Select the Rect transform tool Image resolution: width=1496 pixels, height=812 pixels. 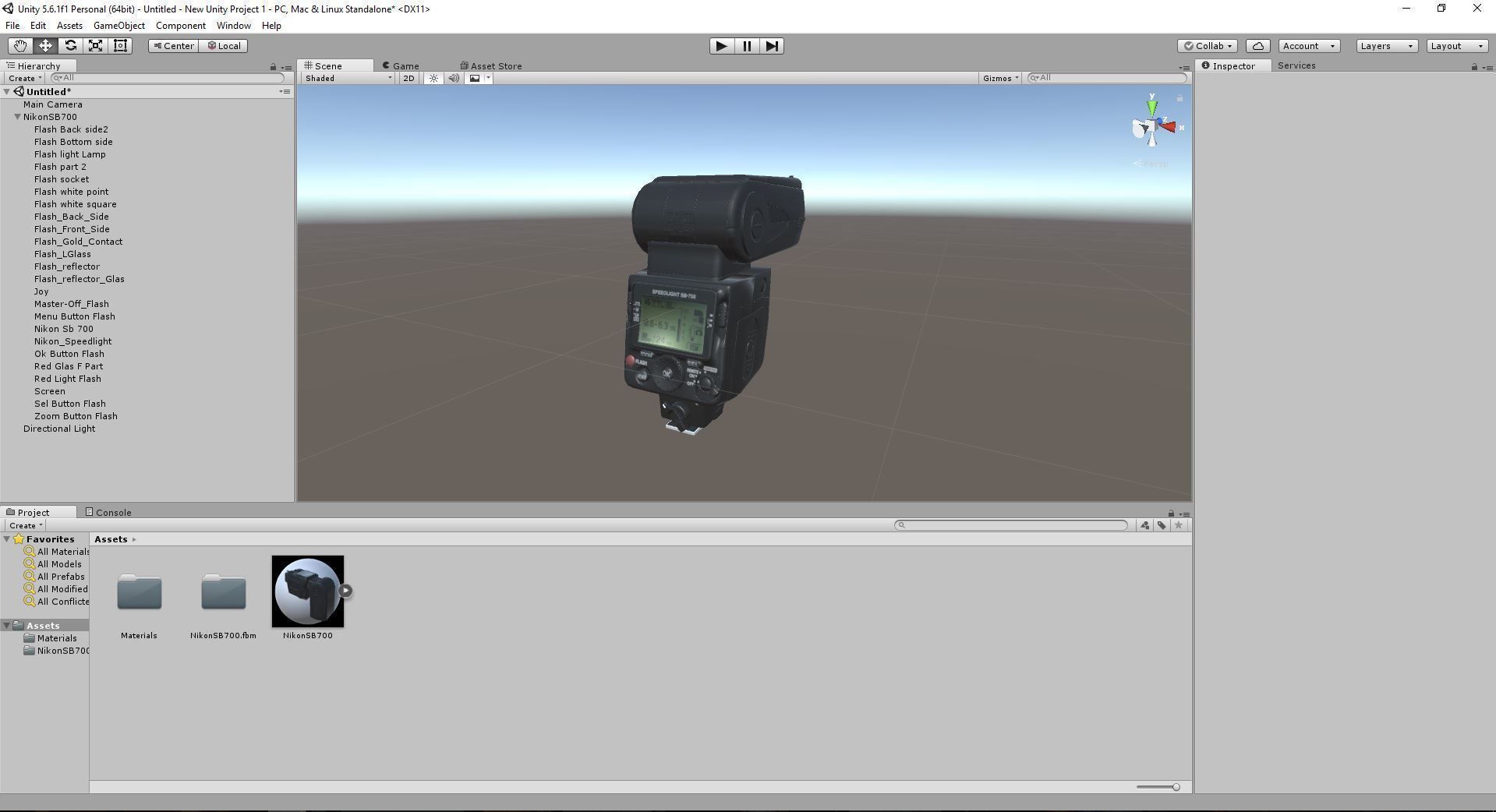tap(120, 46)
